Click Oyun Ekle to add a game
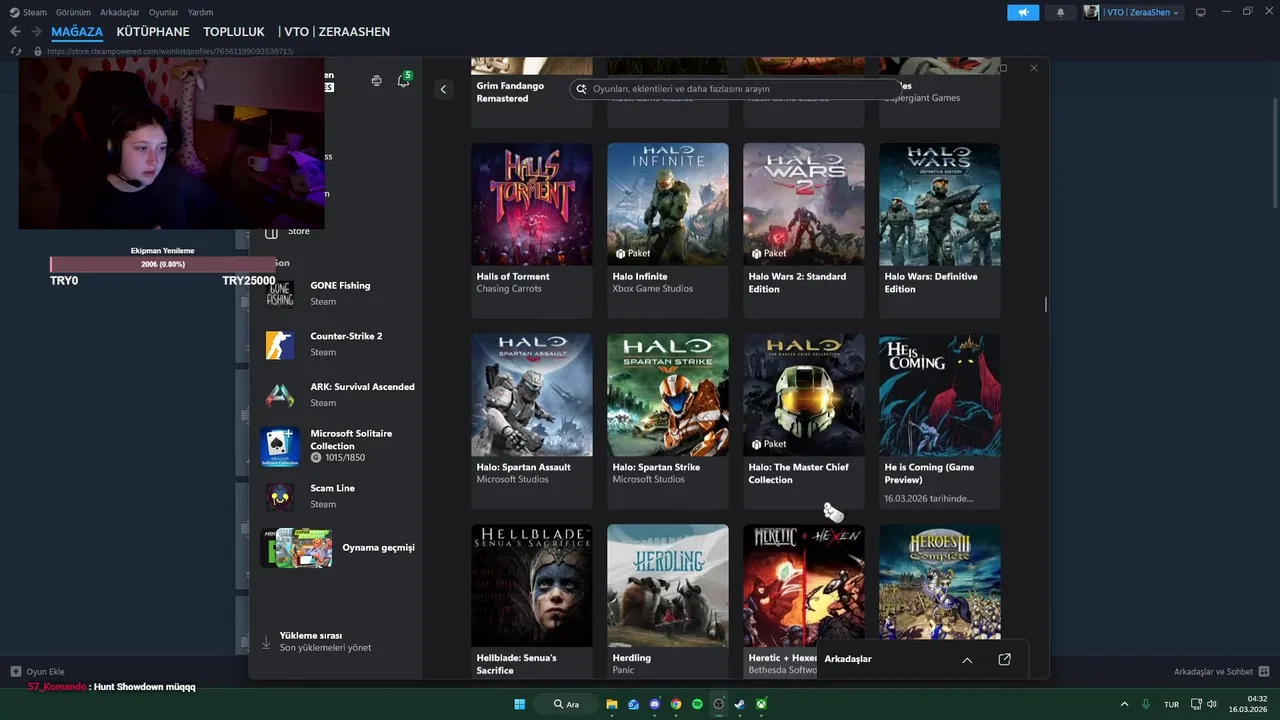The height and width of the screenshot is (720, 1280). [x=38, y=672]
